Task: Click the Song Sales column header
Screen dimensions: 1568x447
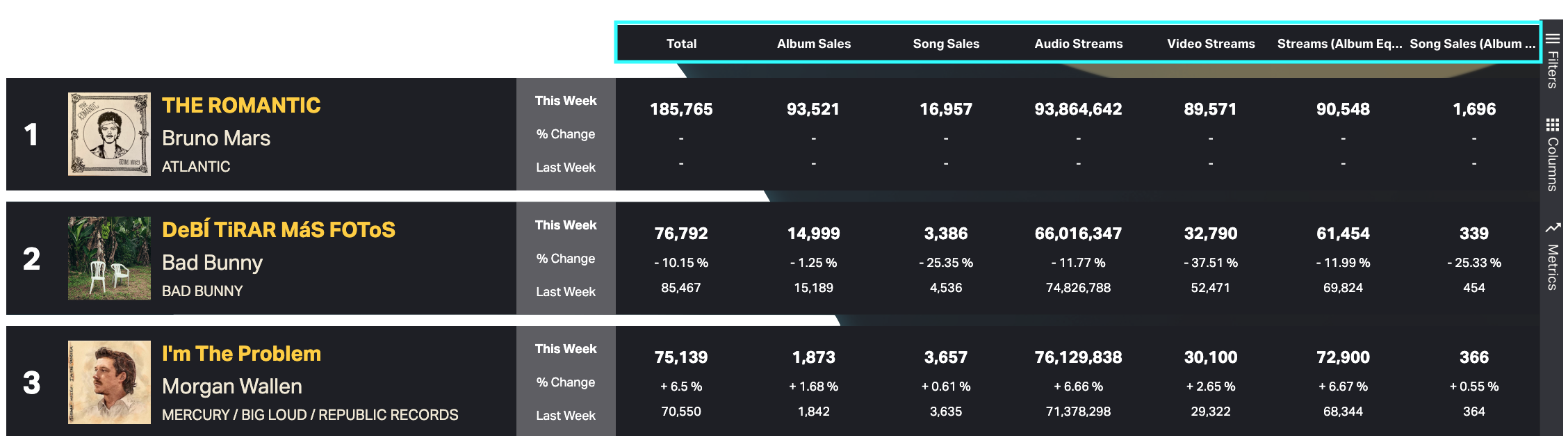Action: (946, 44)
